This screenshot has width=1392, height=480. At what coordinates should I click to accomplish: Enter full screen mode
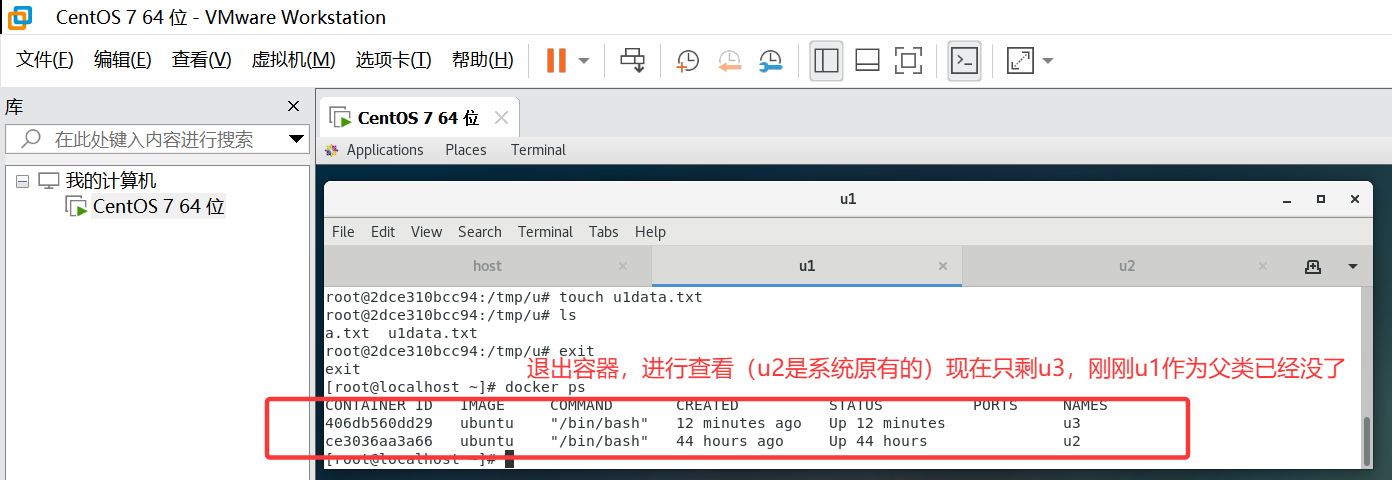tap(908, 60)
